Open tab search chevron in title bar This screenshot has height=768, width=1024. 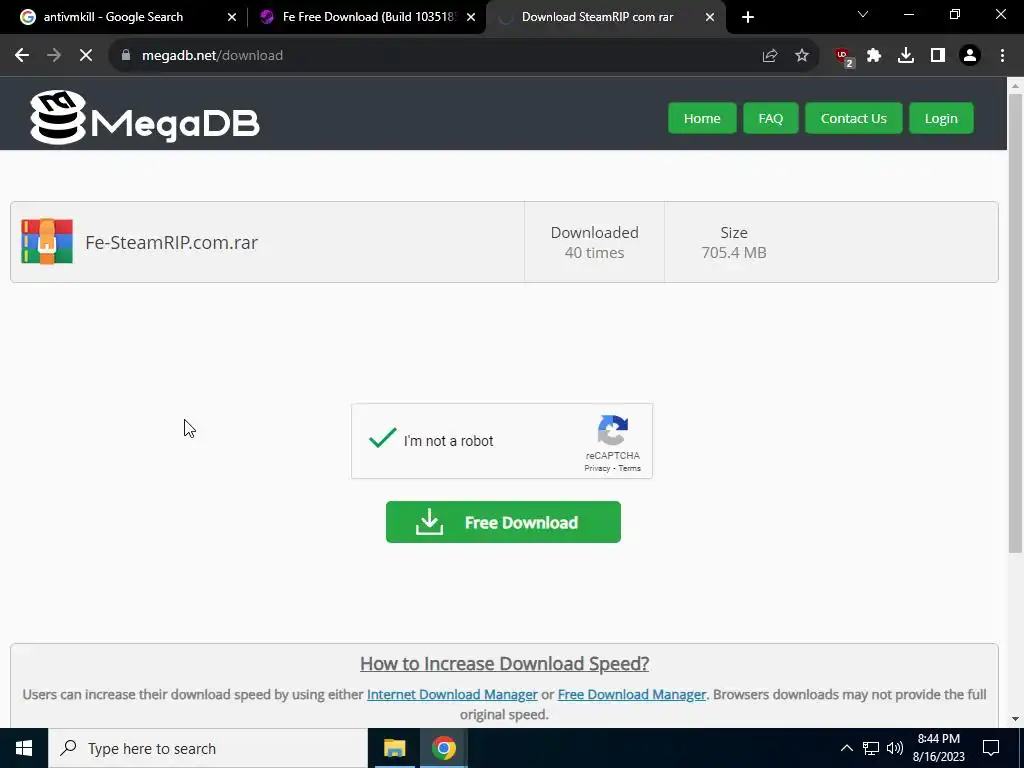click(x=863, y=14)
